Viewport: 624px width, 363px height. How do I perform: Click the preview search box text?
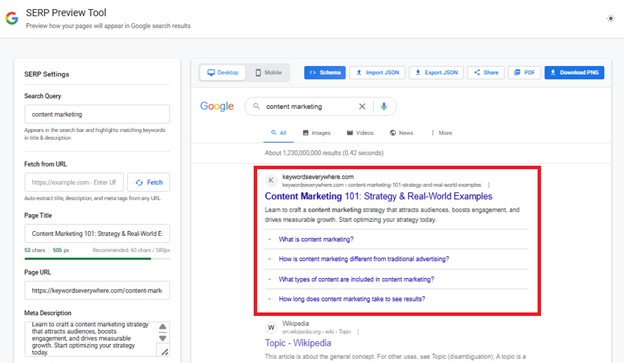tap(294, 107)
